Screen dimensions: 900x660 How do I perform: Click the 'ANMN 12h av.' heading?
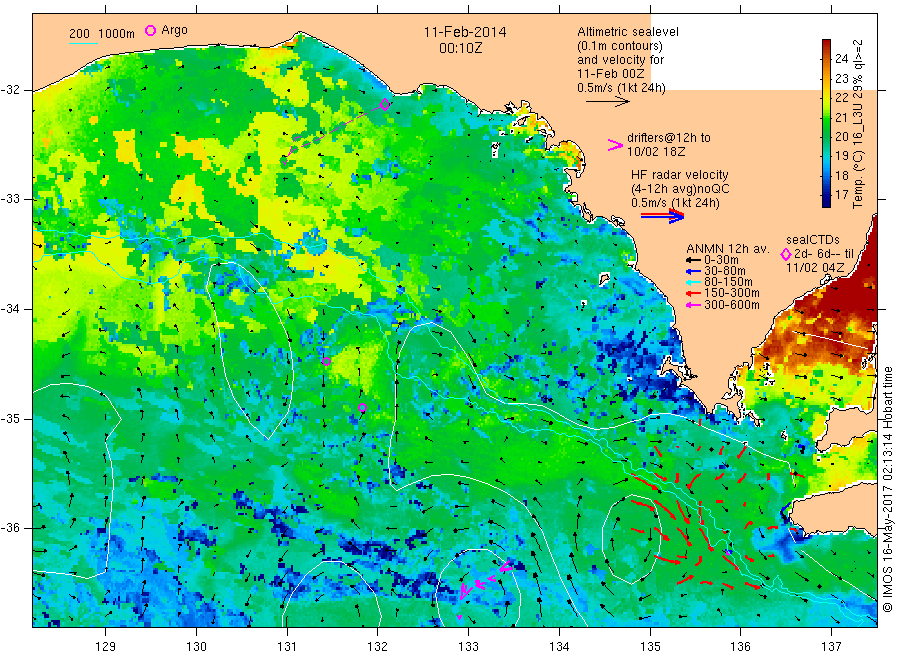pos(728,249)
